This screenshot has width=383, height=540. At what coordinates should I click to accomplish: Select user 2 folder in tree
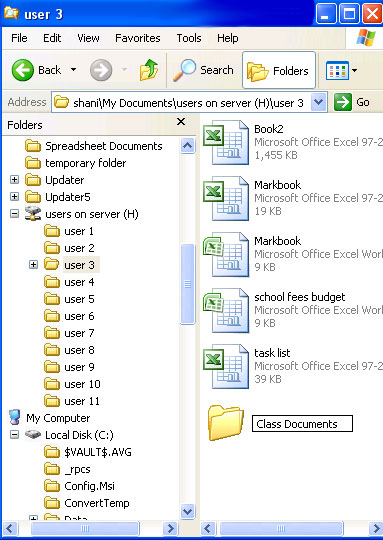click(x=69, y=248)
